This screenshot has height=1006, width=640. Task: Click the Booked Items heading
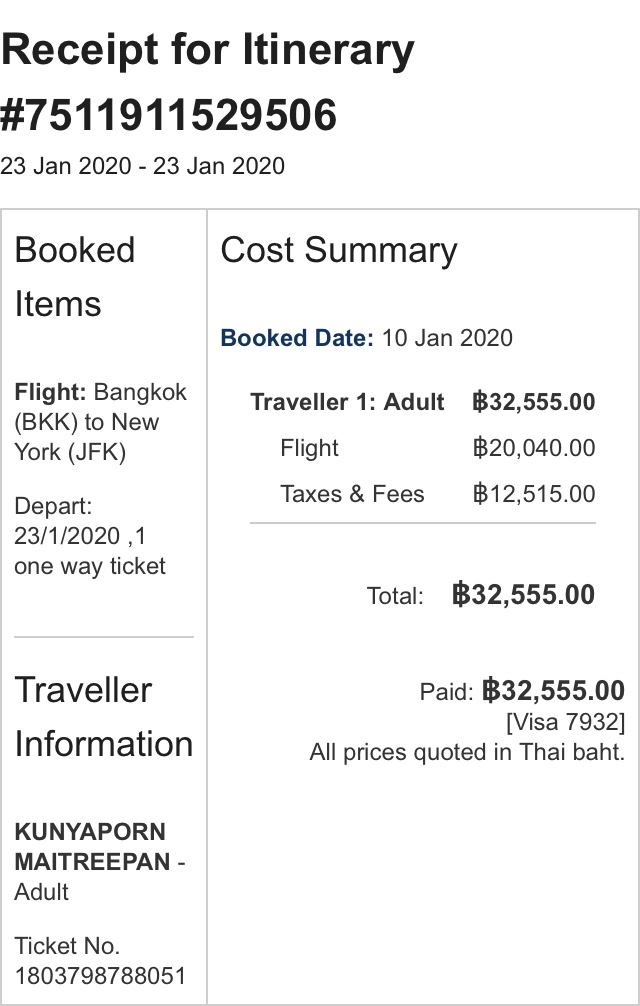[75, 277]
